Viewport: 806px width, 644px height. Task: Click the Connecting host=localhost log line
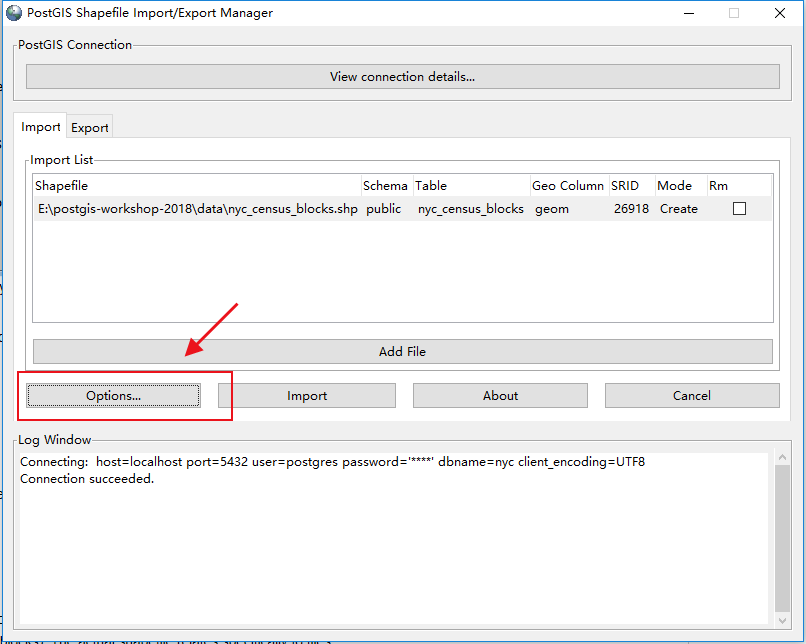(x=332, y=462)
